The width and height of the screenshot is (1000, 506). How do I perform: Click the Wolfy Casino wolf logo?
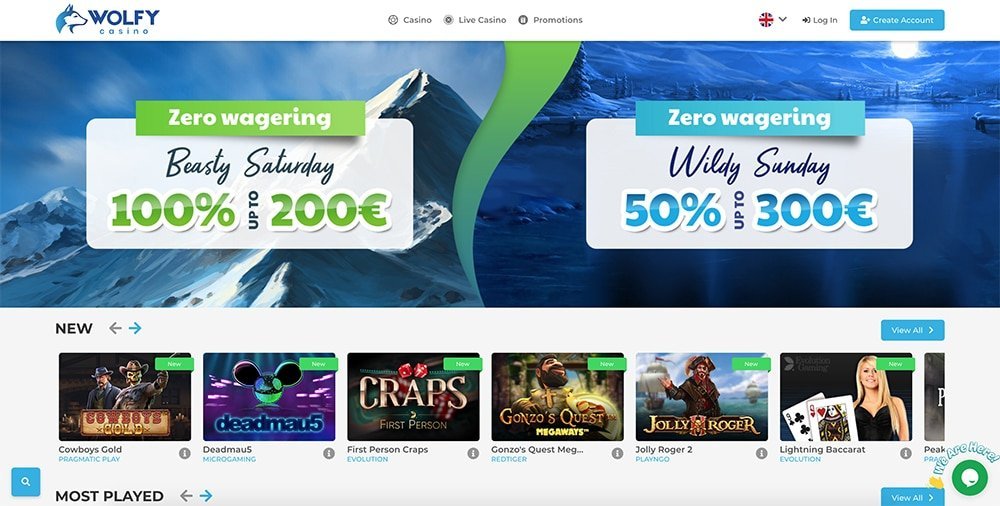[107, 19]
